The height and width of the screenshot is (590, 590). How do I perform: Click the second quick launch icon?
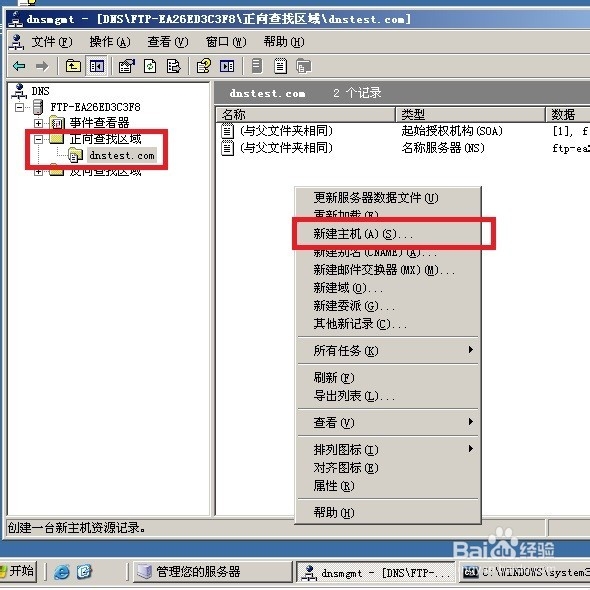click(x=85, y=572)
